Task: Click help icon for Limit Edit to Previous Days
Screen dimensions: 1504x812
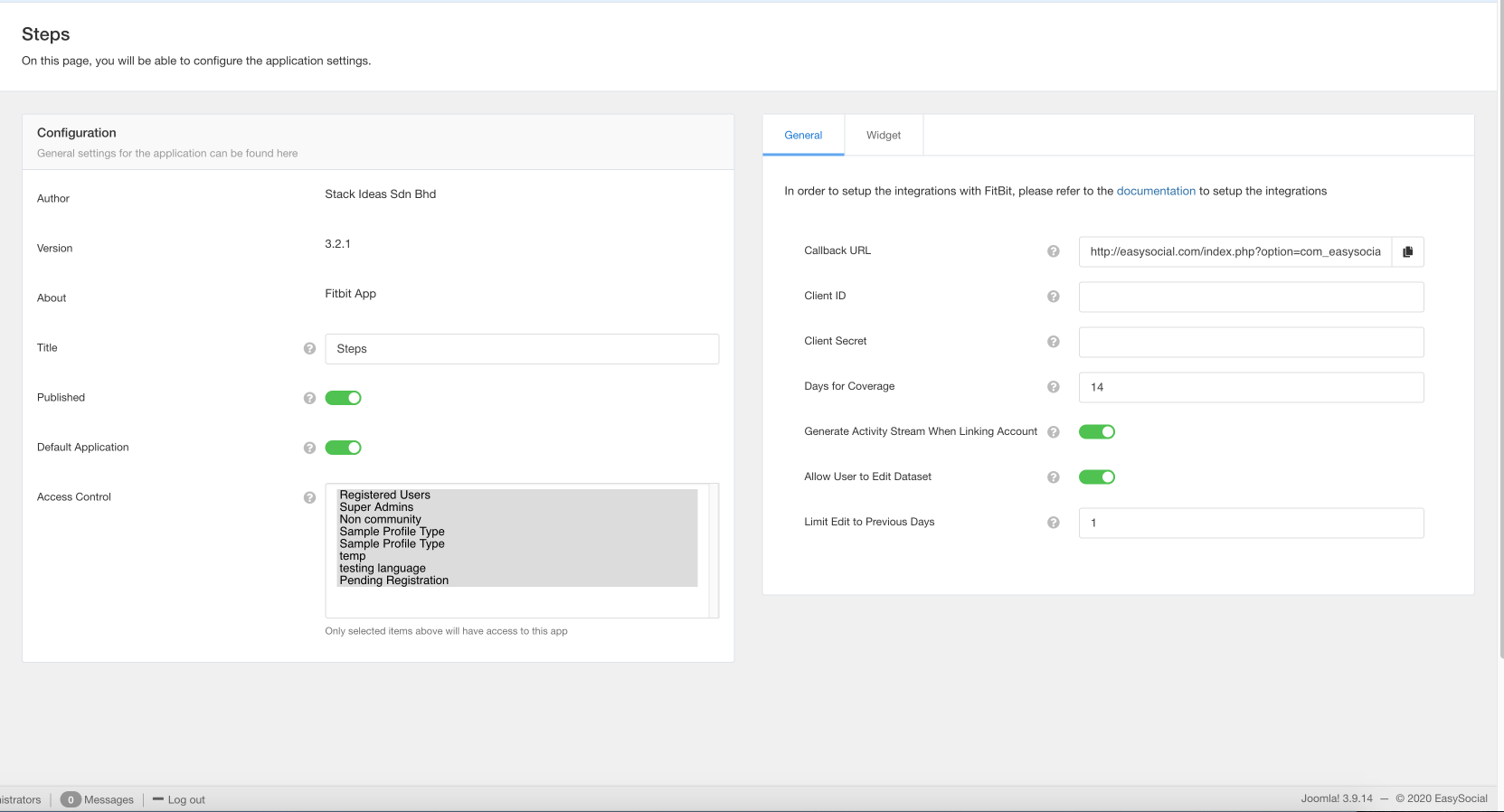Action: coord(1053,523)
